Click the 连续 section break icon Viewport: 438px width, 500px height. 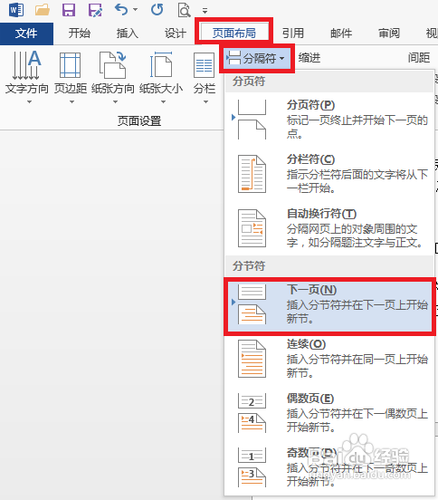252,359
